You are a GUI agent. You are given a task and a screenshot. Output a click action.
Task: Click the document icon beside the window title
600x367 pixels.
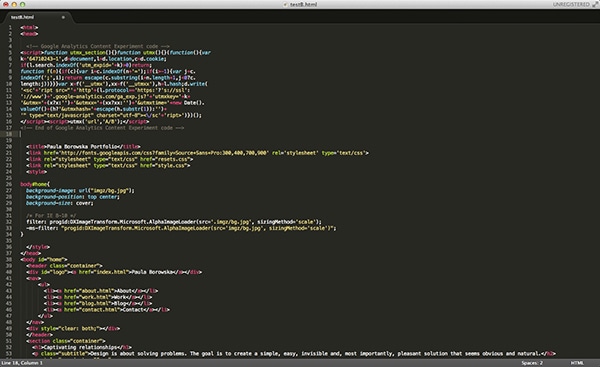285,5
